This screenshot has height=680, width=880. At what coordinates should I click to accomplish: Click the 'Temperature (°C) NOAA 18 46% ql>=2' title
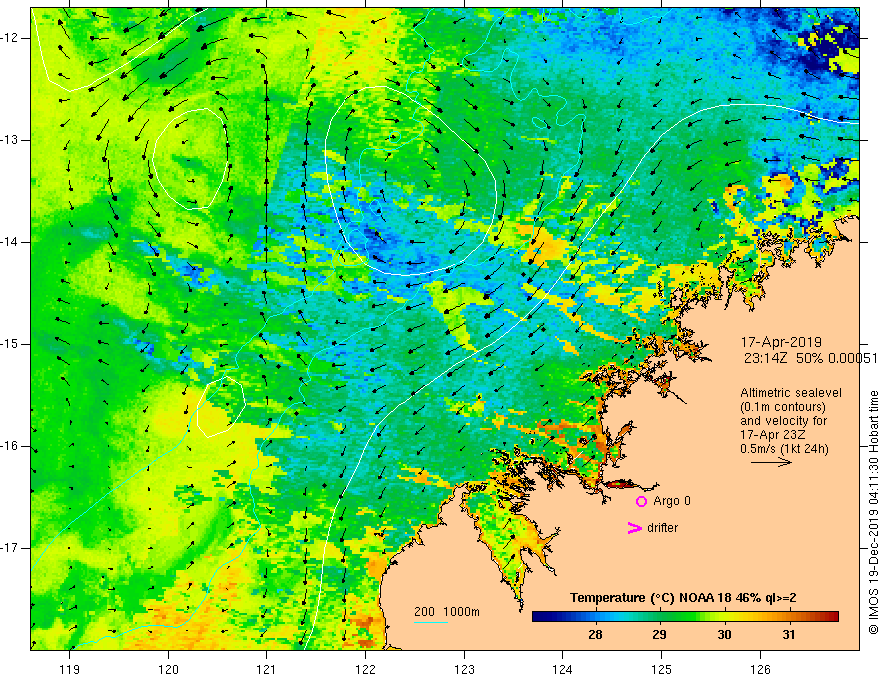click(683, 598)
